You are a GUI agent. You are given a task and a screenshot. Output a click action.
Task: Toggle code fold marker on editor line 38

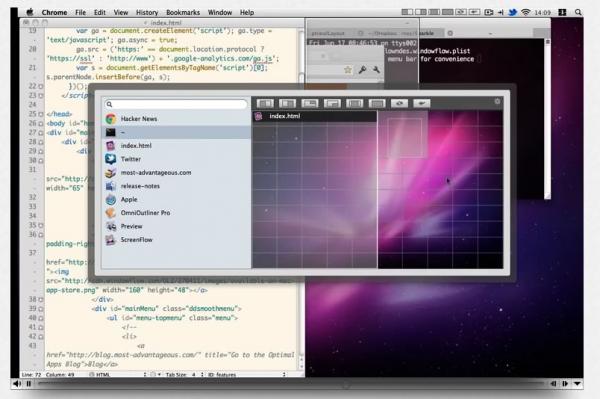coord(41,300)
